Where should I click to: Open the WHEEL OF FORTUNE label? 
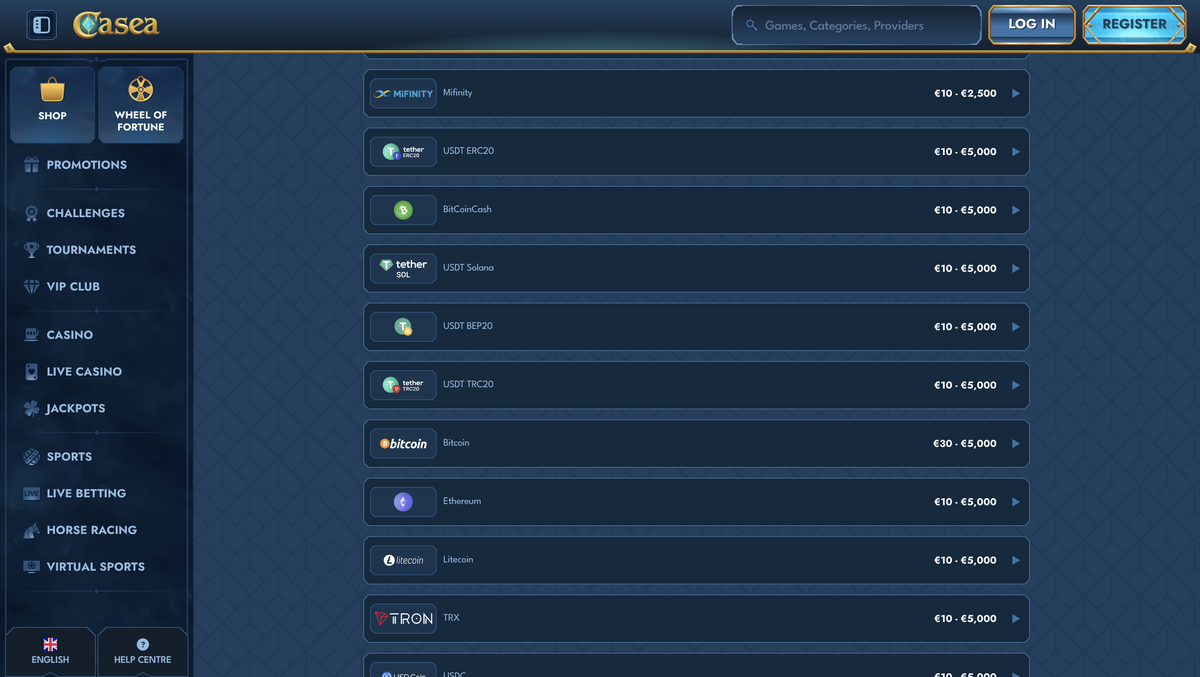coord(141,121)
